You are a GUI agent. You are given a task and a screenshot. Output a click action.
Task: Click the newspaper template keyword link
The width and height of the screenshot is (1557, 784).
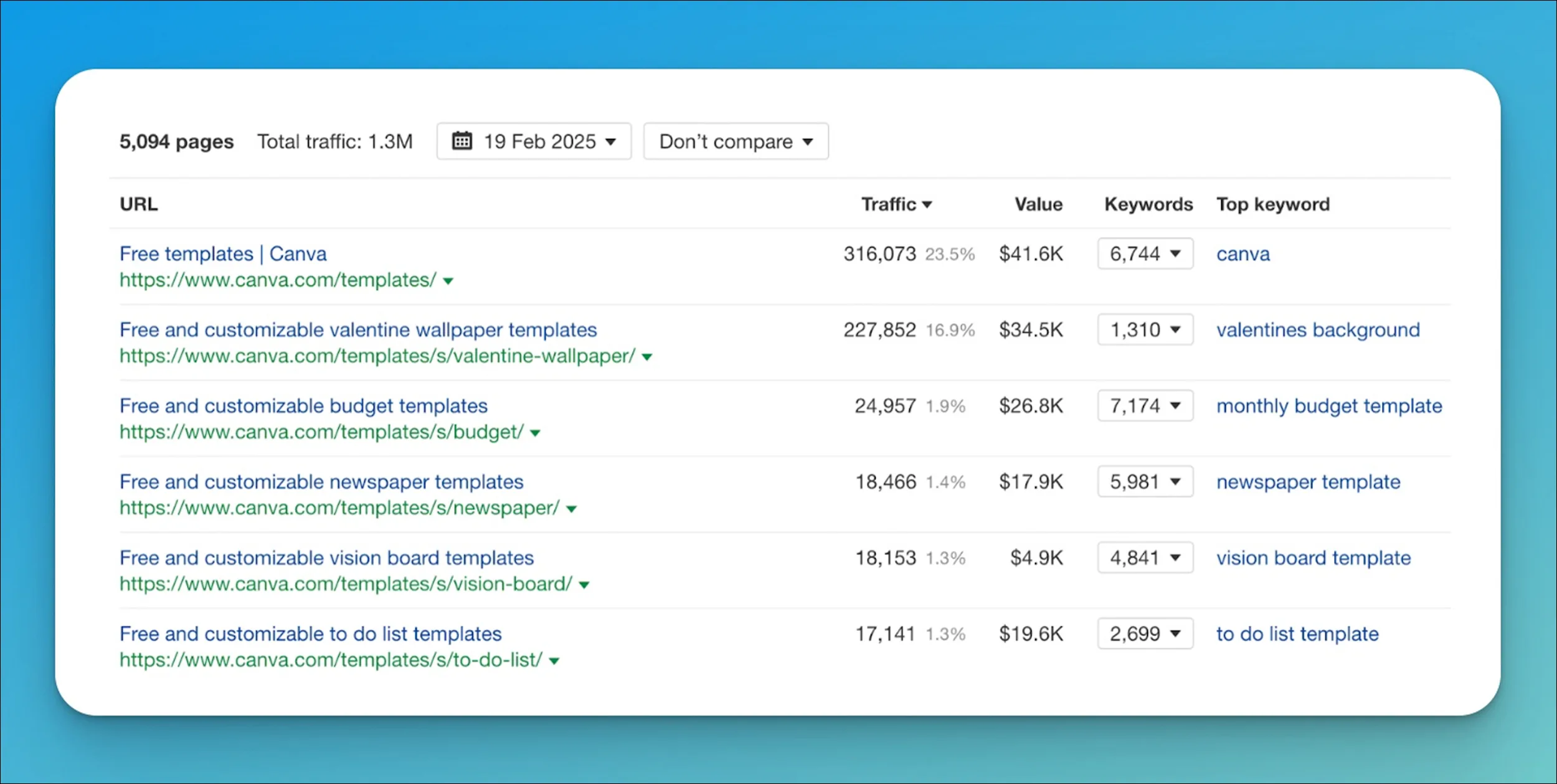1308,482
